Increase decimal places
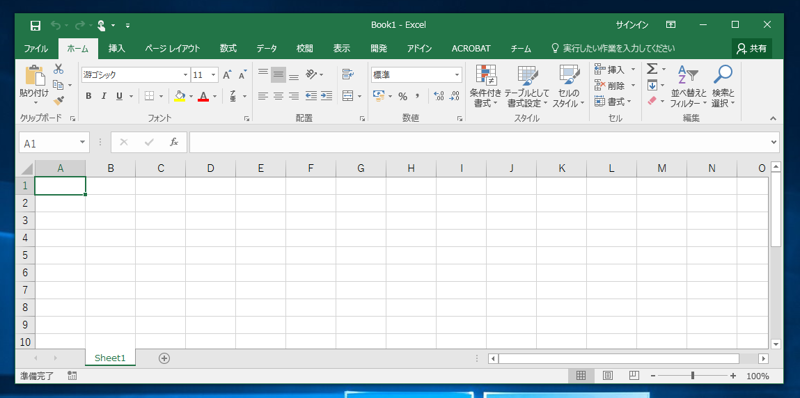 click(438, 96)
